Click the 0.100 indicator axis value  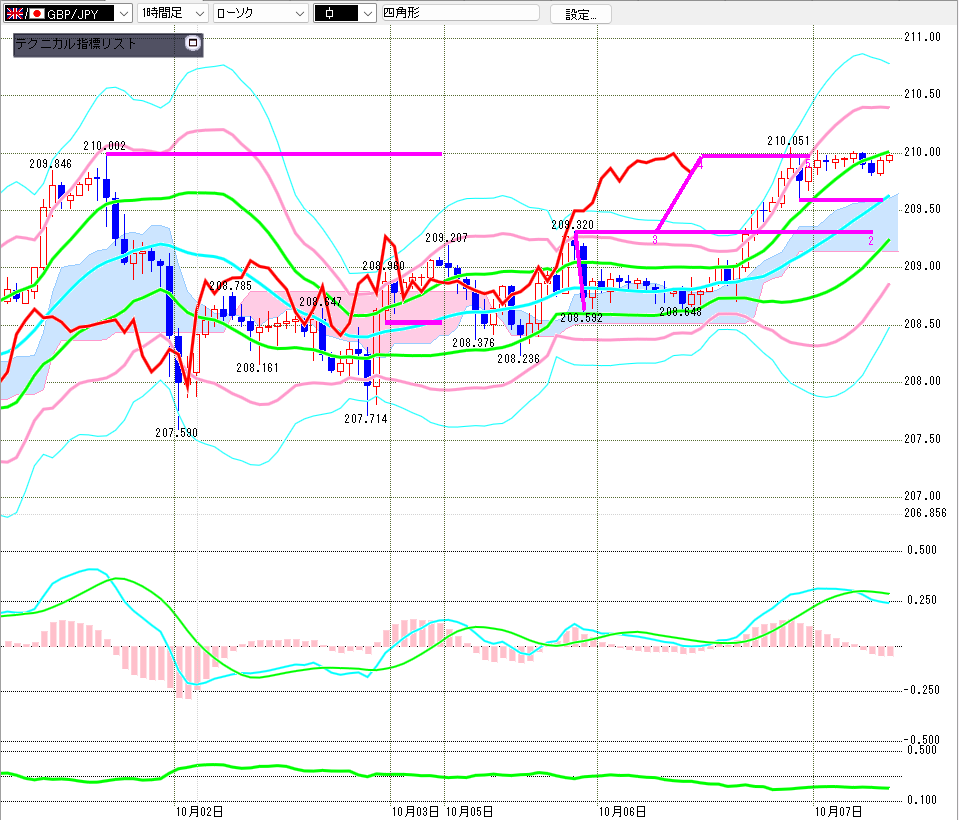922,800
